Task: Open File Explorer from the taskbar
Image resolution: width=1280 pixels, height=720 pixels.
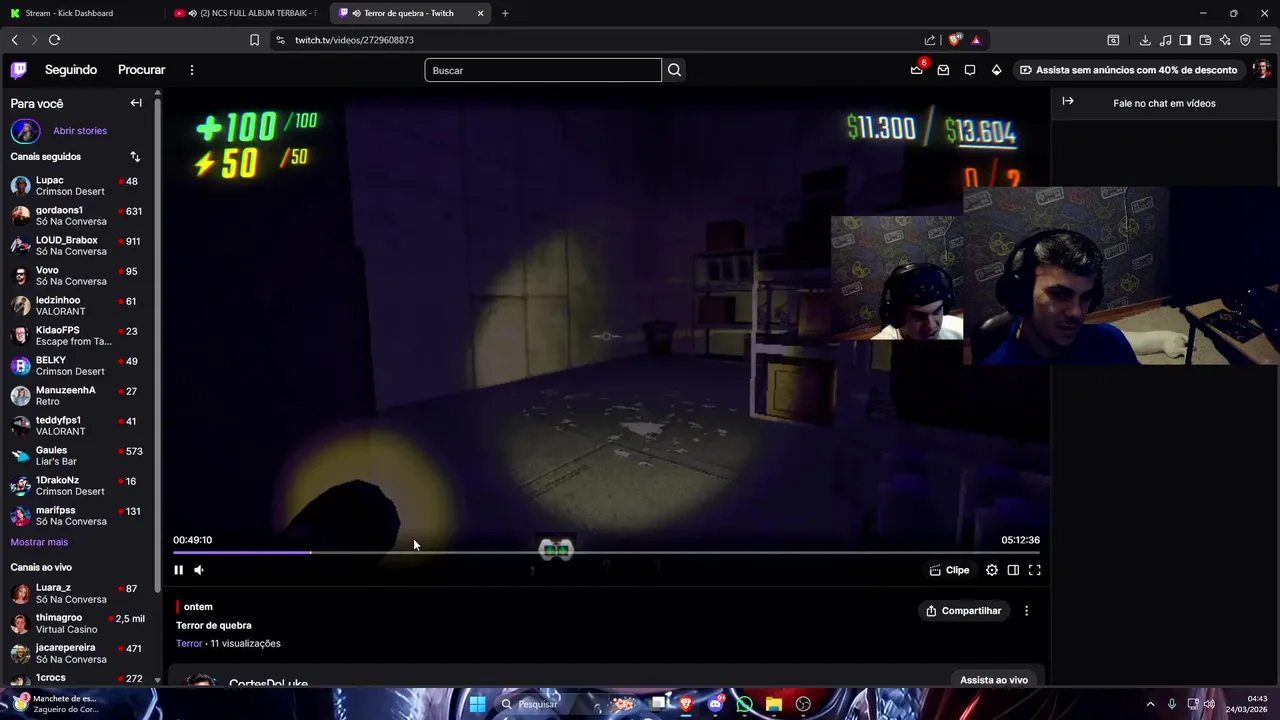Action: [773, 704]
